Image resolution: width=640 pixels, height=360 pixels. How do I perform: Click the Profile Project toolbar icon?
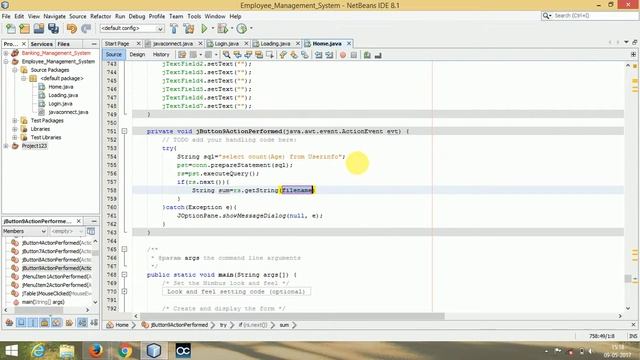(242, 29)
